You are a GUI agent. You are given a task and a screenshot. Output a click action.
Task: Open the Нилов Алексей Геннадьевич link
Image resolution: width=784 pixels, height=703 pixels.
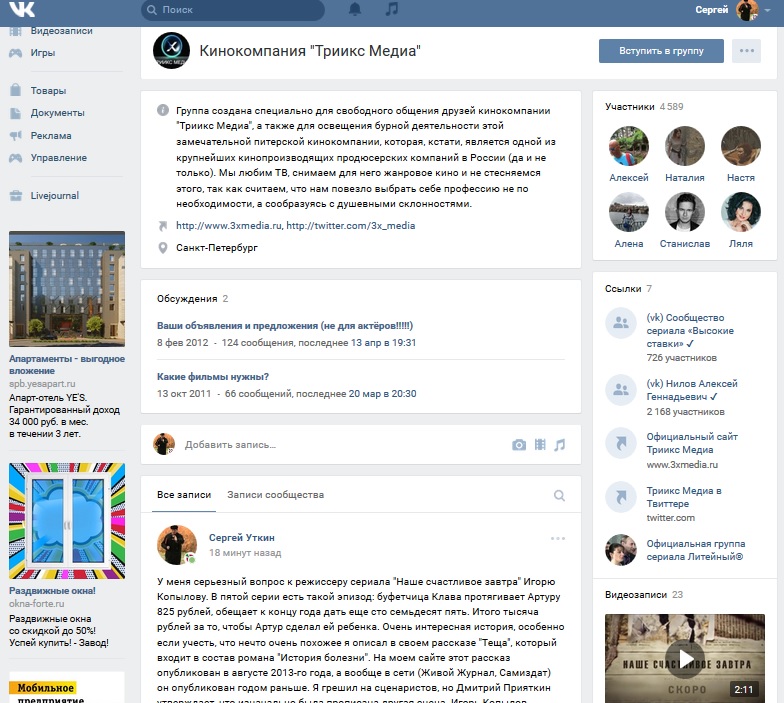click(x=692, y=390)
